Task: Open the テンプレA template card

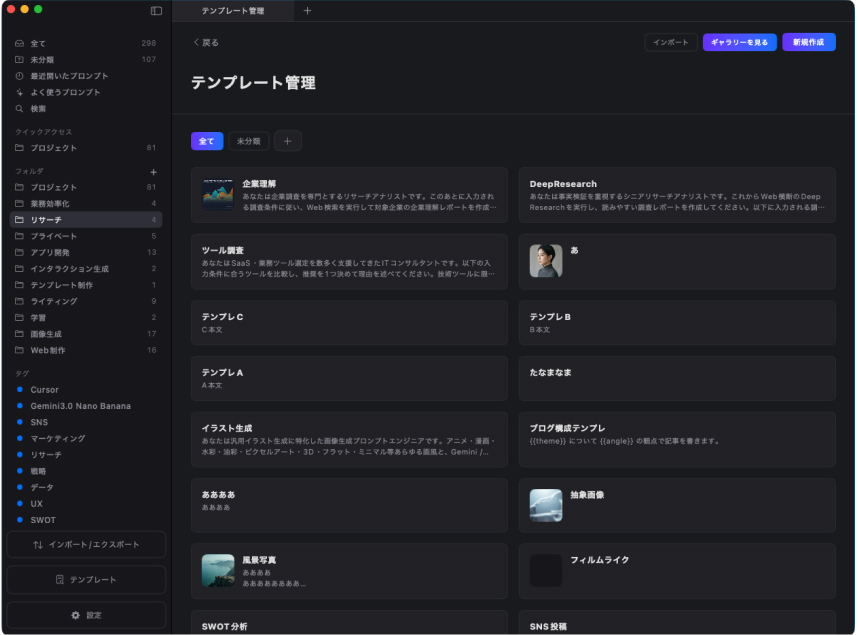Action: (x=349, y=378)
